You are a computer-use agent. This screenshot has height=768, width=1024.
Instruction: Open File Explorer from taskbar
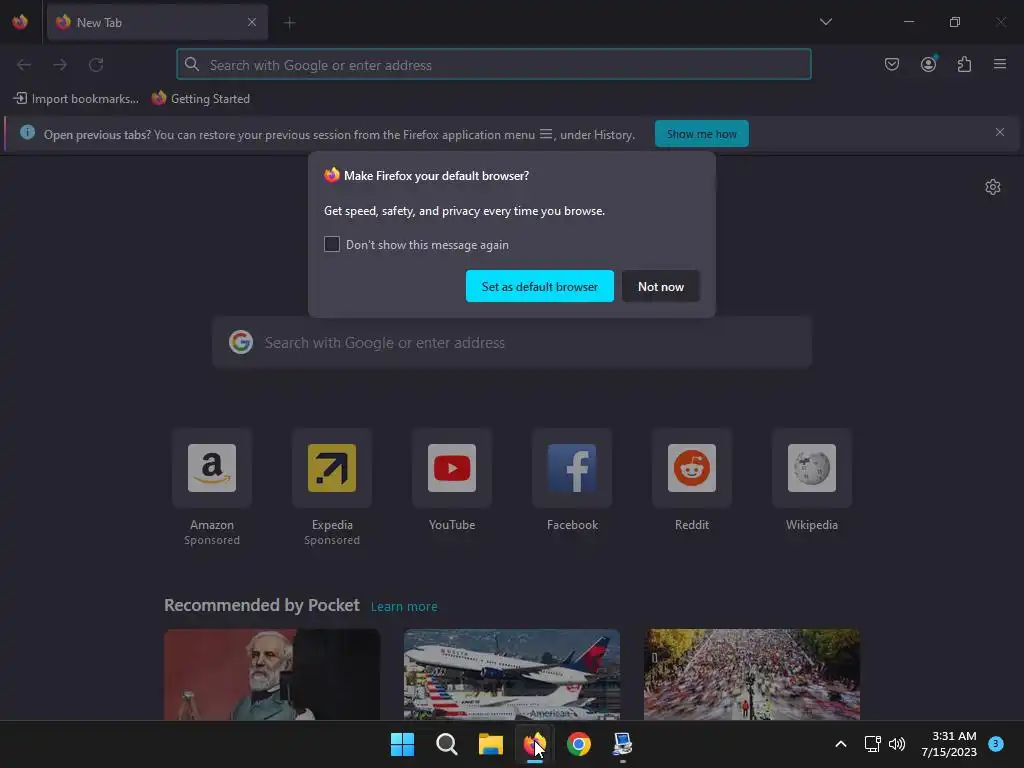click(x=490, y=744)
